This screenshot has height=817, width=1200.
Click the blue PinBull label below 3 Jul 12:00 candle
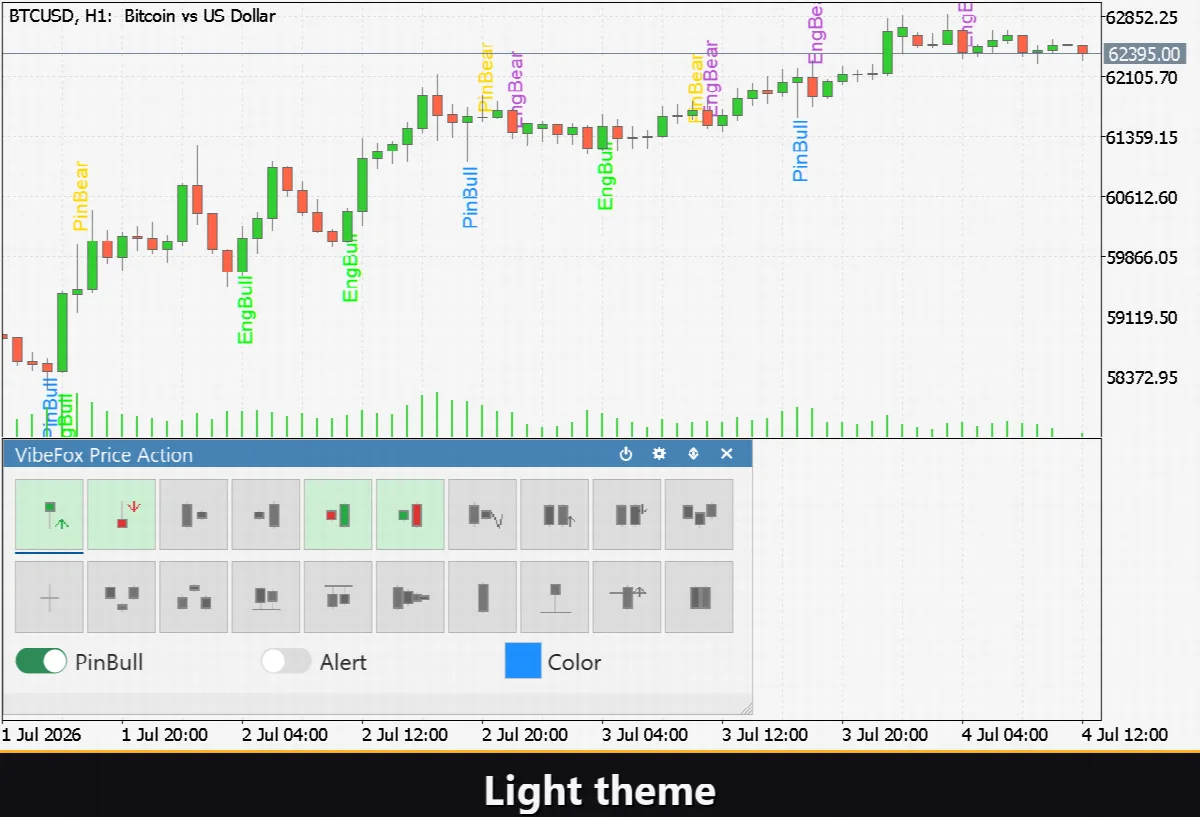(x=801, y=151)
